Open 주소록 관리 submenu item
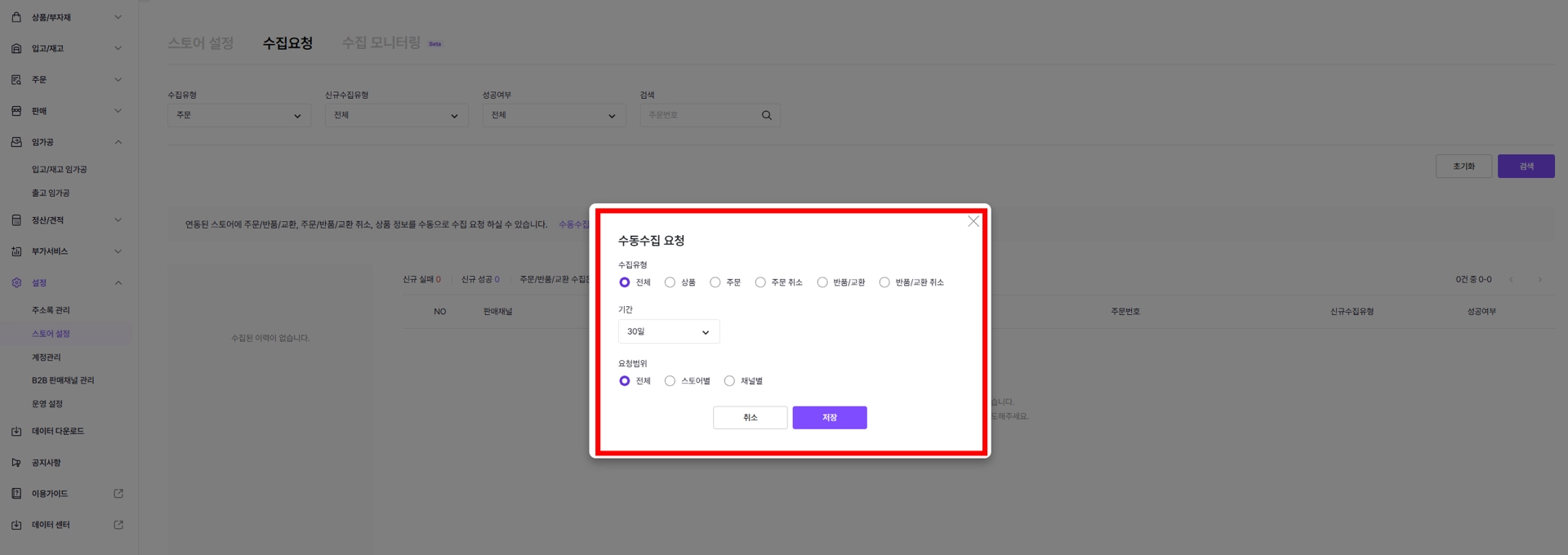 point(51,310)
